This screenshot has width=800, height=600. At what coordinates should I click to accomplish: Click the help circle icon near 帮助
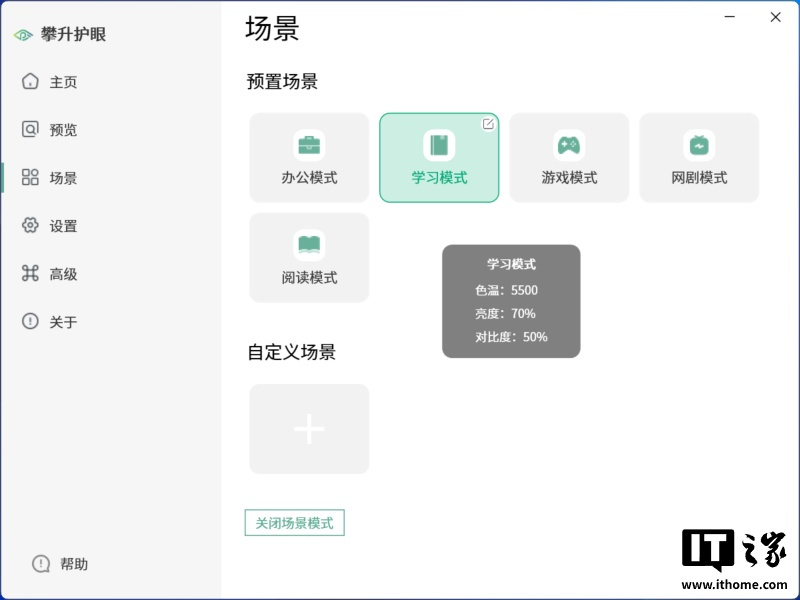click(x=41, y=564)
